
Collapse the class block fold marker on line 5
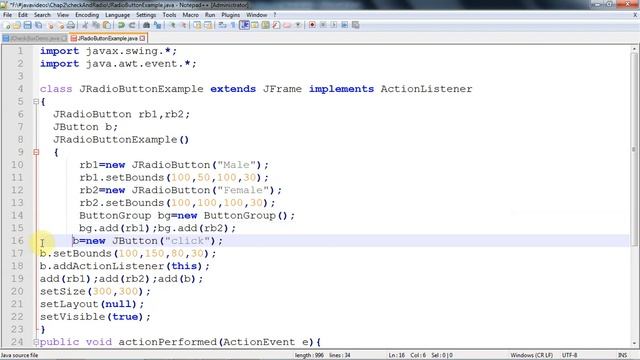coord(36,101)
